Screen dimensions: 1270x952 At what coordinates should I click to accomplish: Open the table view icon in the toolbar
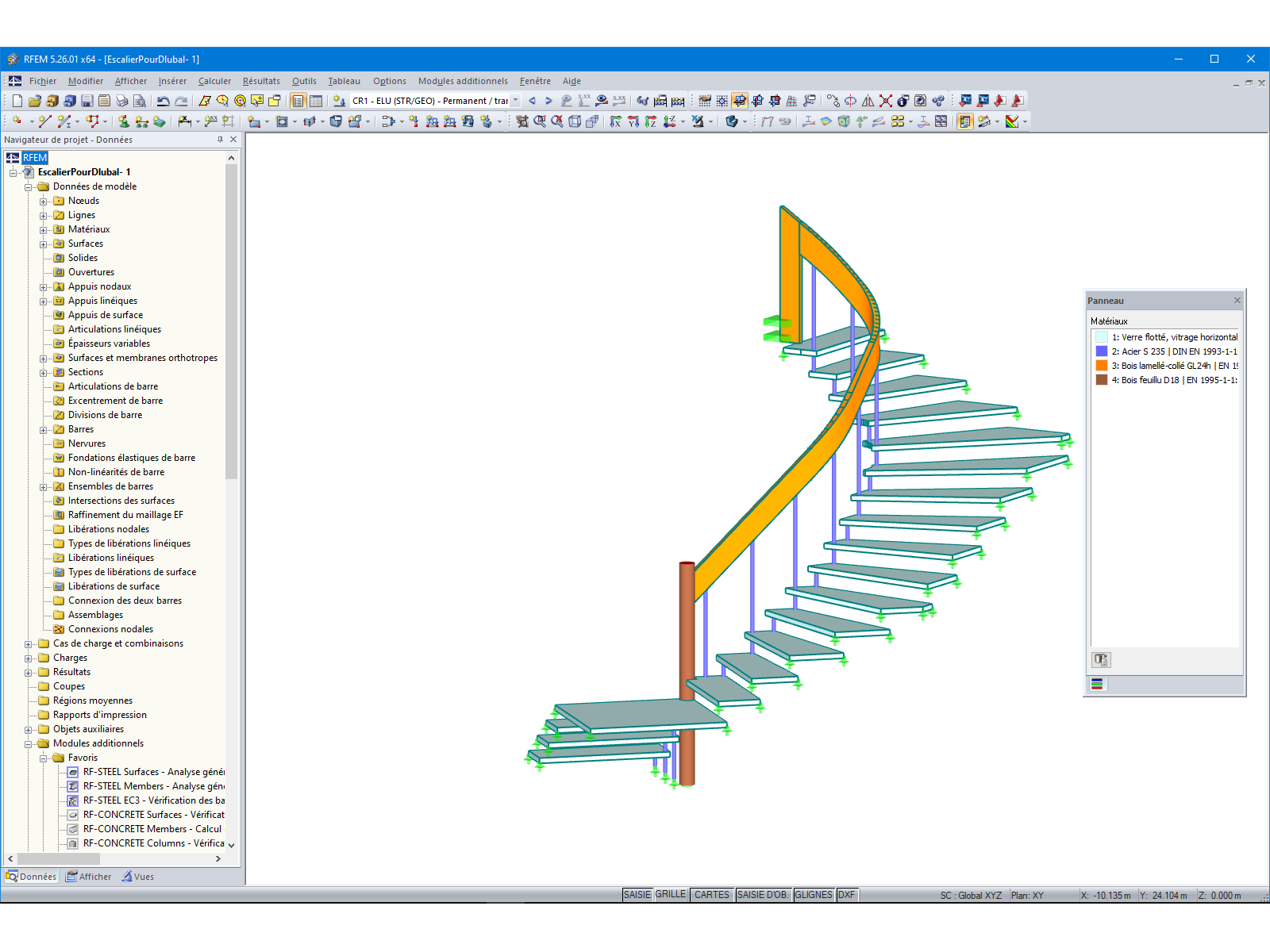[x=315, y=101]
